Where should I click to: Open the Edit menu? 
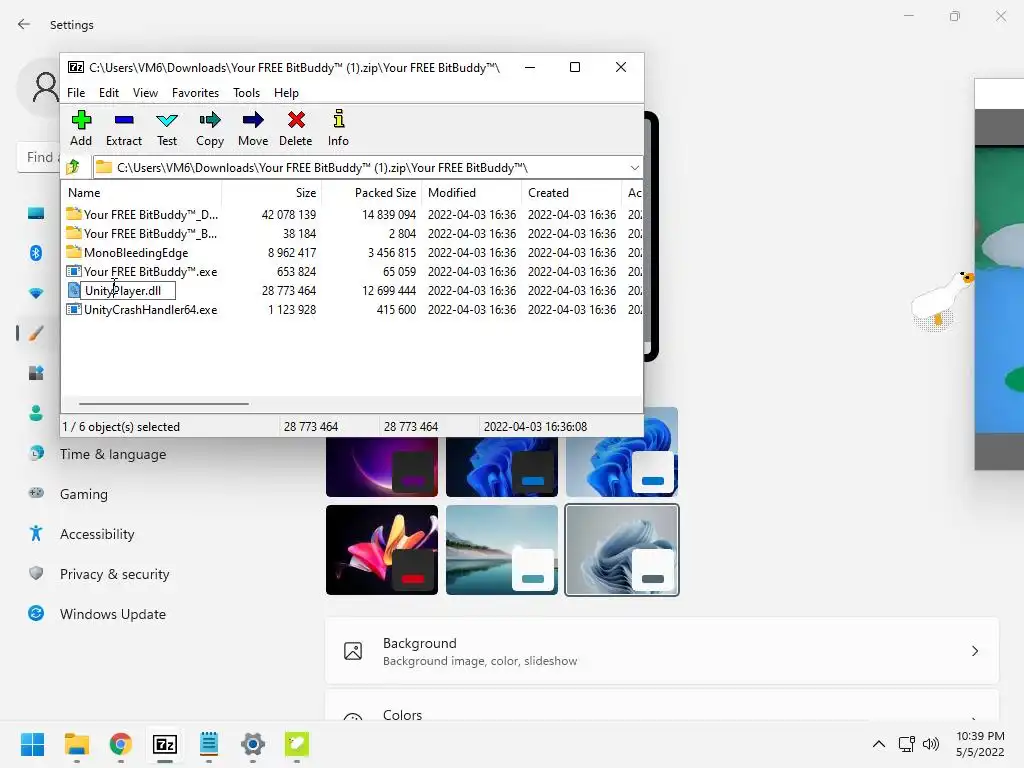point(108,93)
